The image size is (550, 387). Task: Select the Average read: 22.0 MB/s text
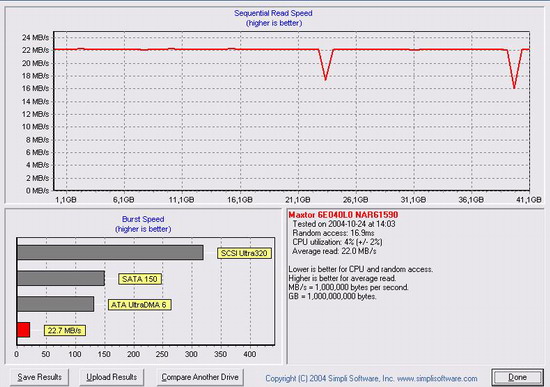click(334, 251)
